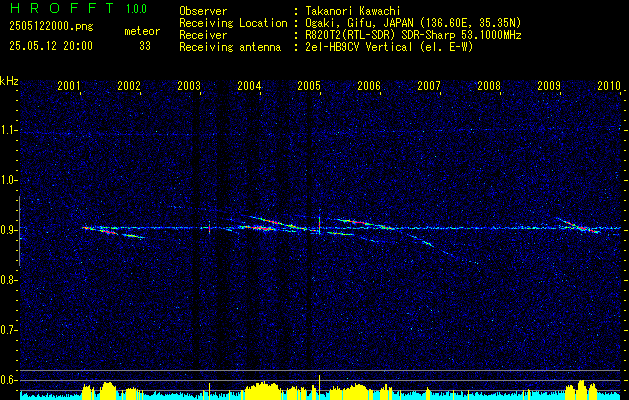Viewport: 629px width, 400px height.
Task: Click the meteor count label
Action: (142, 31)
